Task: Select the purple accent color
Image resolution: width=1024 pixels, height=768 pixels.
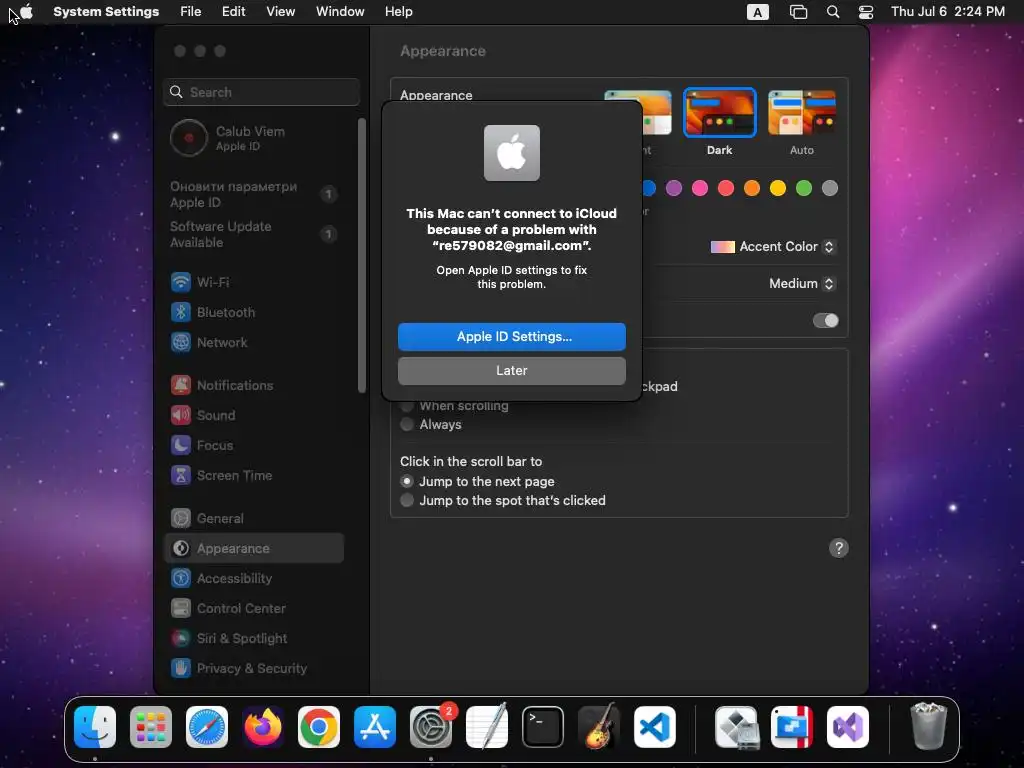Action: pos(674,188)
